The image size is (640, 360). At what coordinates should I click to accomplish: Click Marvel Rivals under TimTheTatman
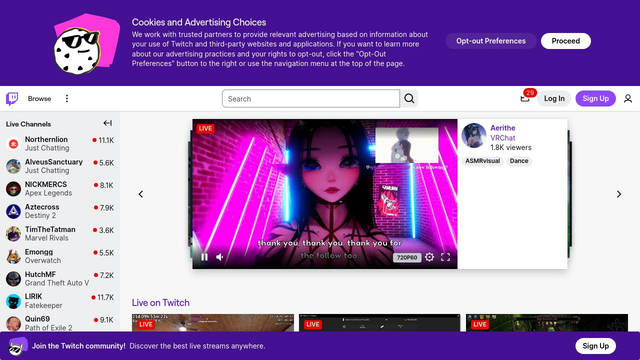point(47,238)
